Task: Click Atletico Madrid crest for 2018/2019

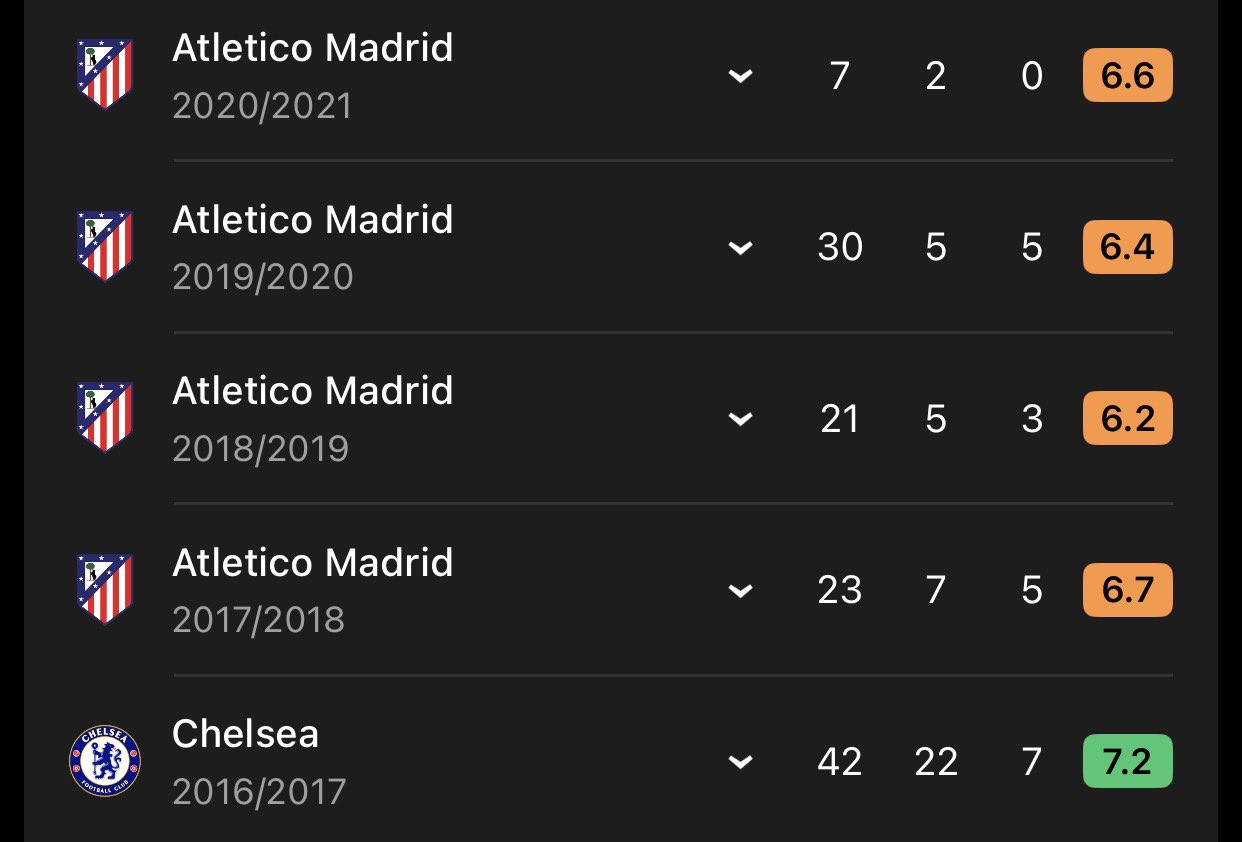Action: tap(105, 417)
